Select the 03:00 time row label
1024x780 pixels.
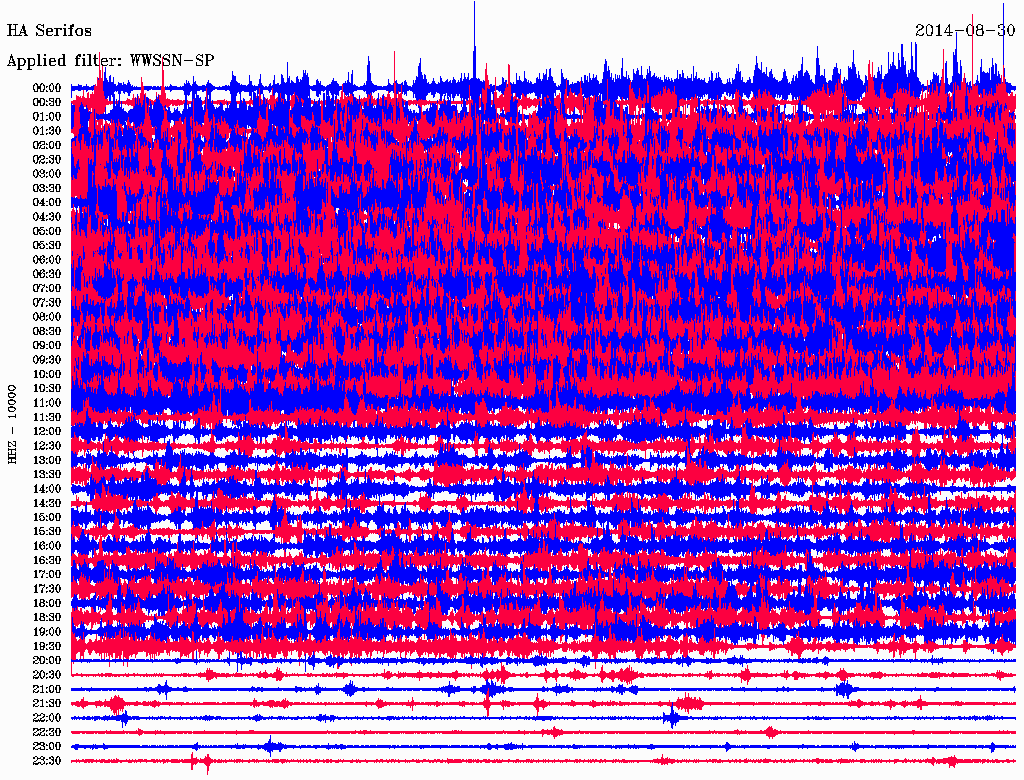coord(47,174)
